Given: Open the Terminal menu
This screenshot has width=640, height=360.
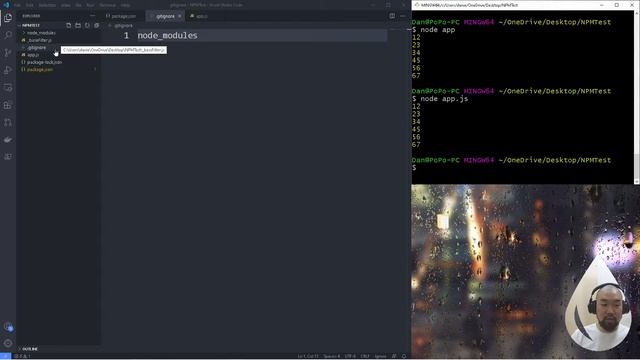Looking at the screenshot, I should point(108,5).
